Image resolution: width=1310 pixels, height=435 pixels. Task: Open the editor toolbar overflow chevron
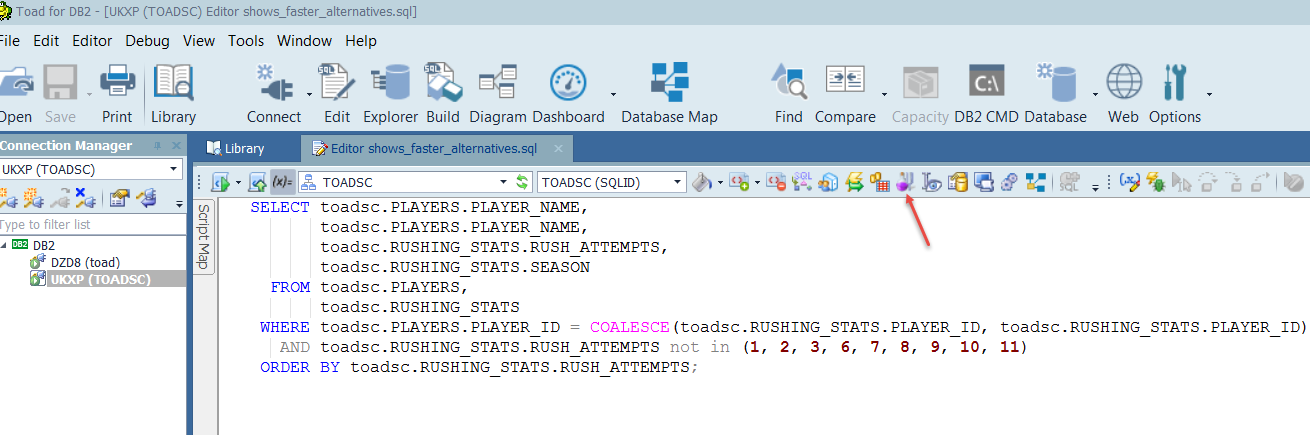pos(1095,185)
